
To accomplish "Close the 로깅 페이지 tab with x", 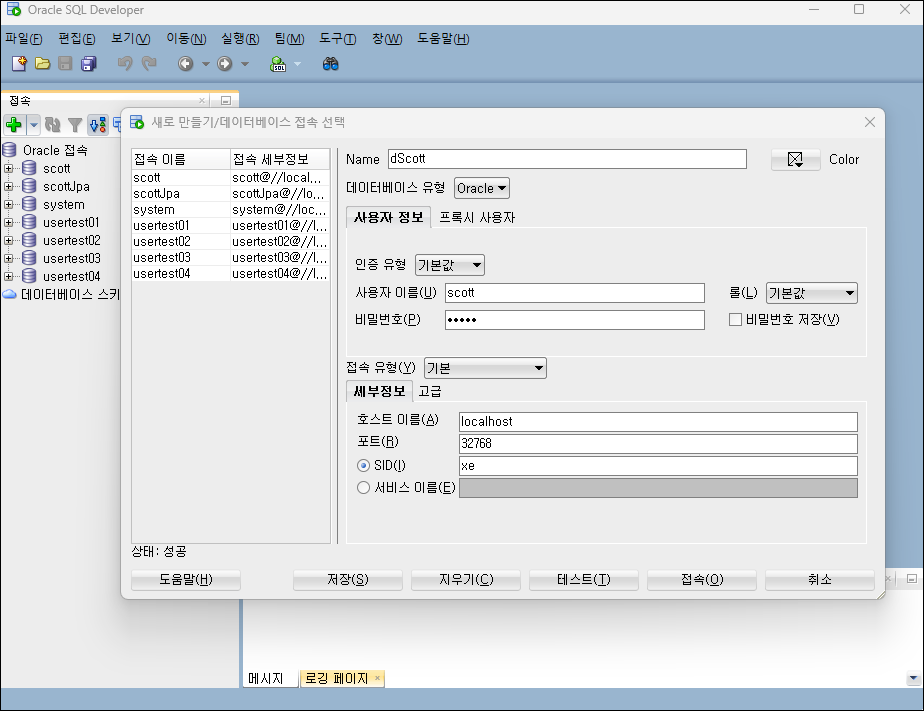I will tap(377, 678).
